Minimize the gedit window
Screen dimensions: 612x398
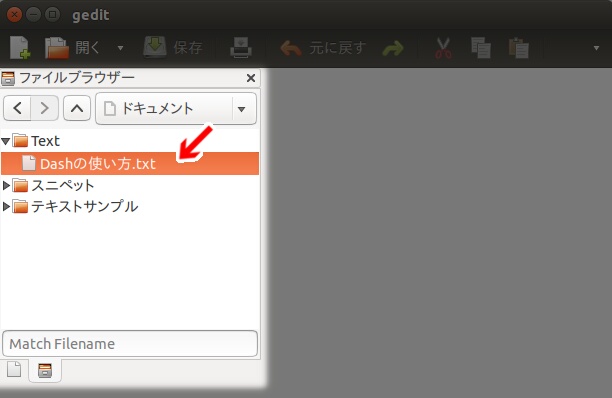tap(34, 15)
